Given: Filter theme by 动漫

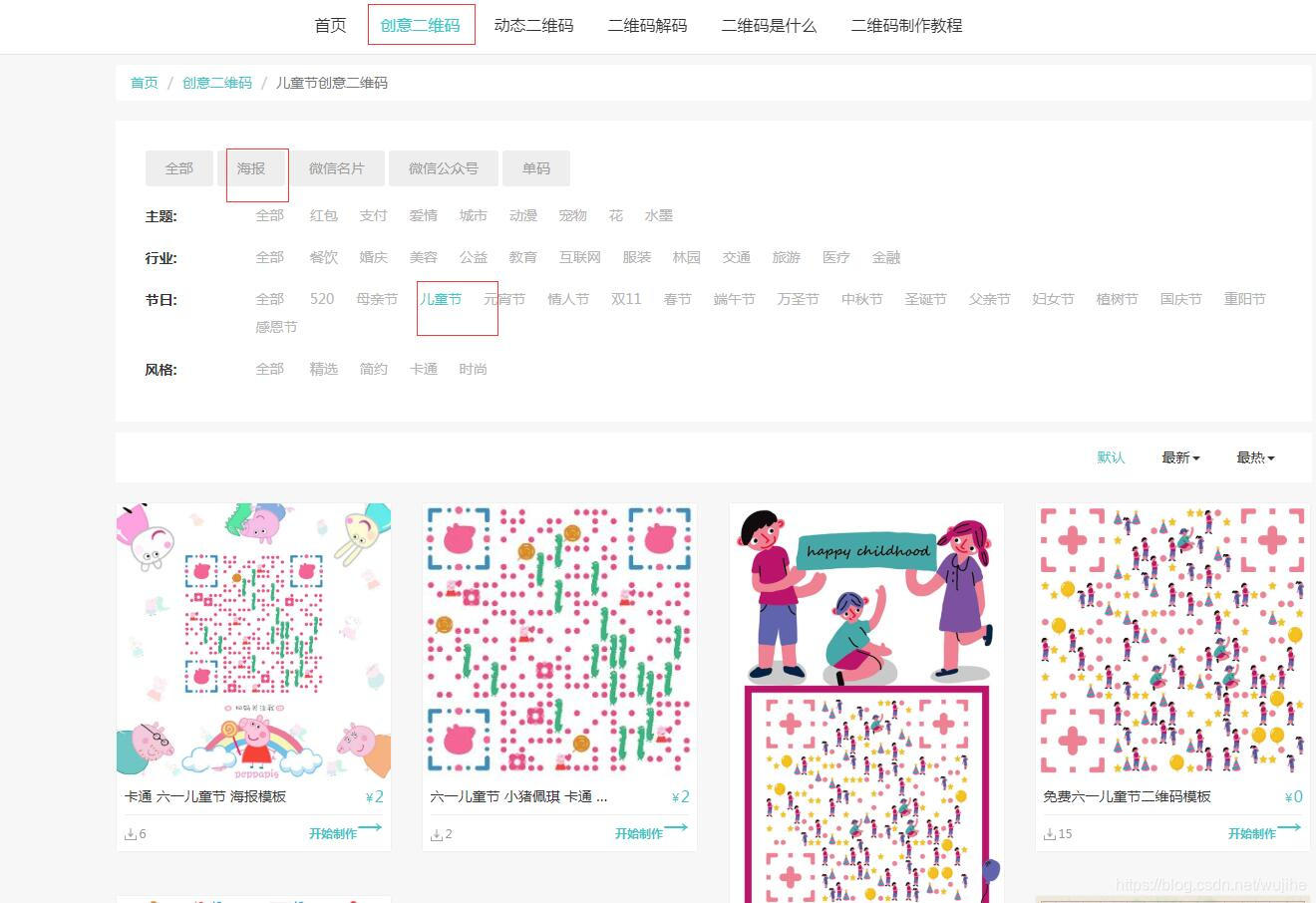Looking at the screenshot, I should click(x=523, y=215).
